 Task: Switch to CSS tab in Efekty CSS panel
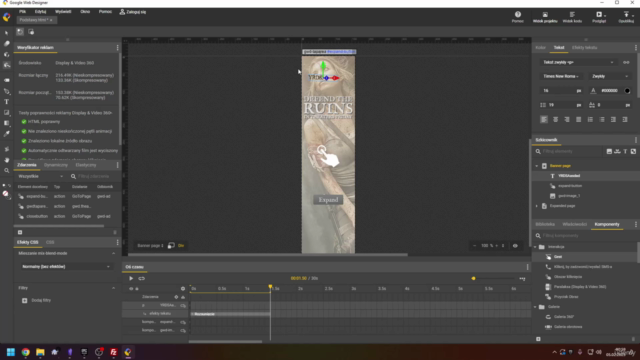pyautogui.click(x=50, y=242)
